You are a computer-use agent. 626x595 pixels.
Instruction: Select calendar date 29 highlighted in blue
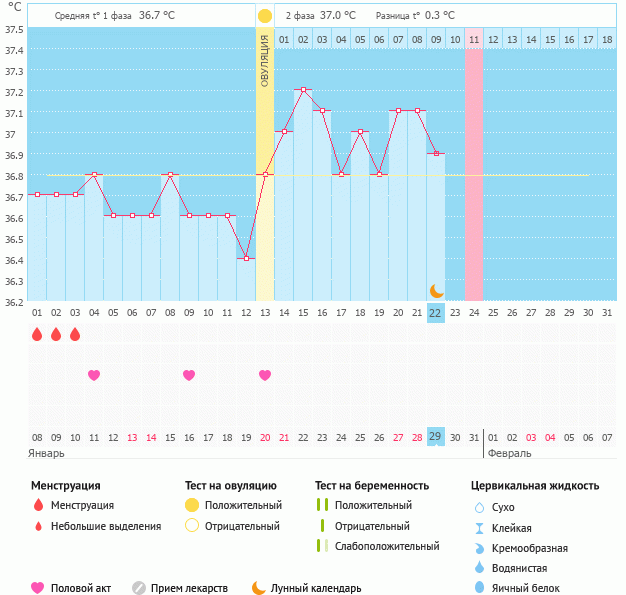pos(435,437)
